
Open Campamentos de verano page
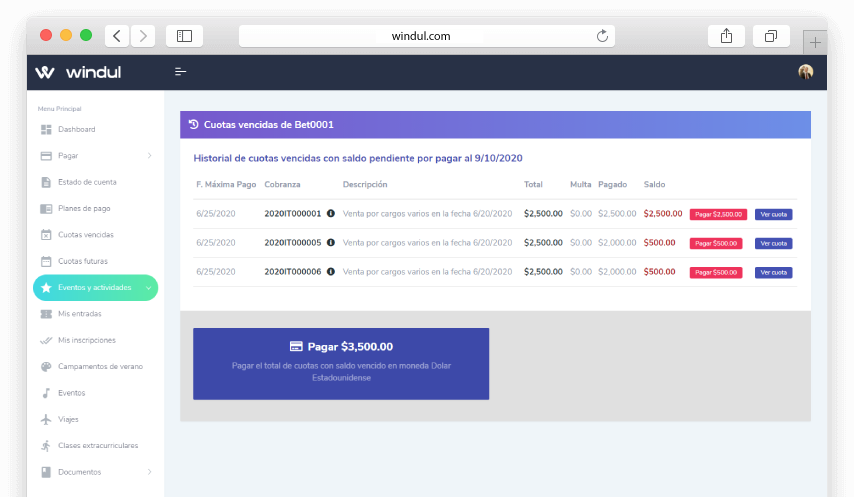click(x=100, y=367)
